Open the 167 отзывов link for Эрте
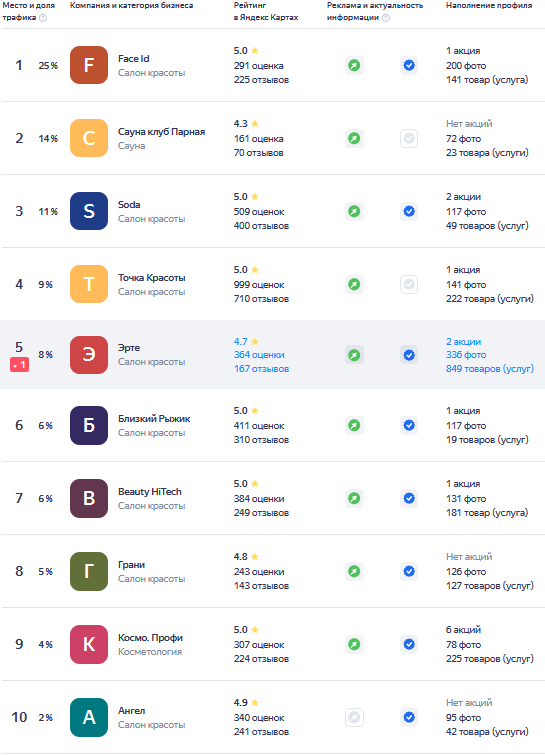 pyautogui.click(x=261, y=369)
